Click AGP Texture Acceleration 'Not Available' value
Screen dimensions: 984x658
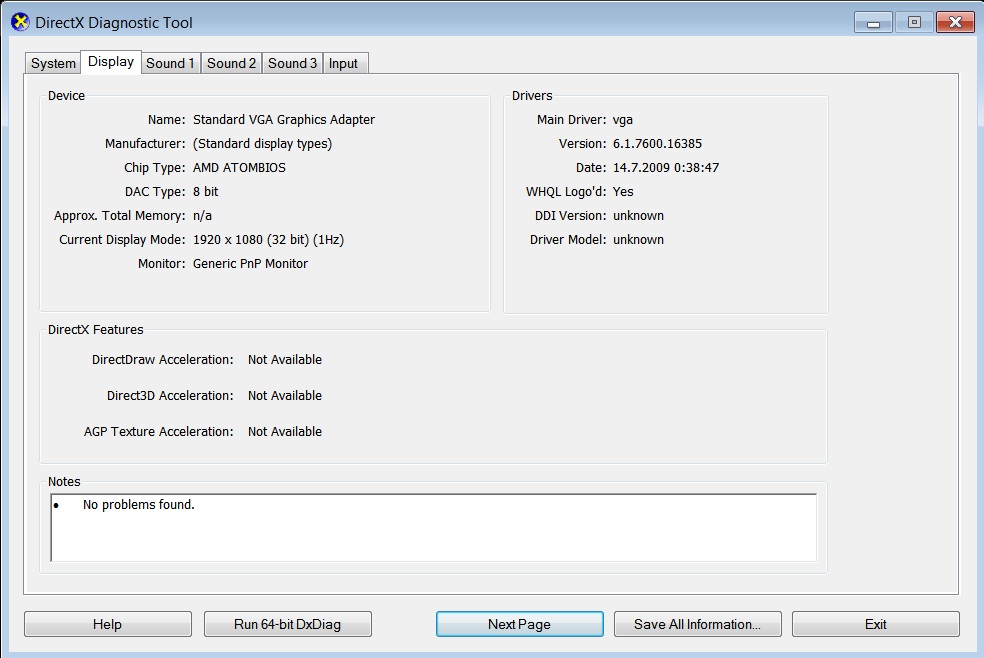click(285, 432)
